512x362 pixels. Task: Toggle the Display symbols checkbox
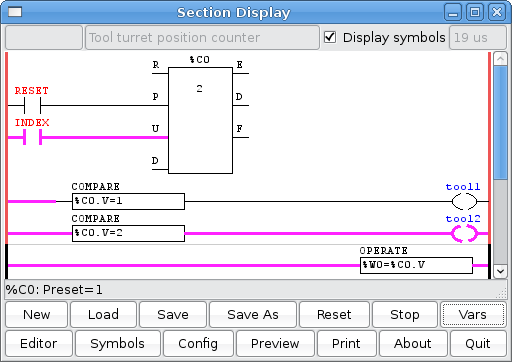click(330, 37)
